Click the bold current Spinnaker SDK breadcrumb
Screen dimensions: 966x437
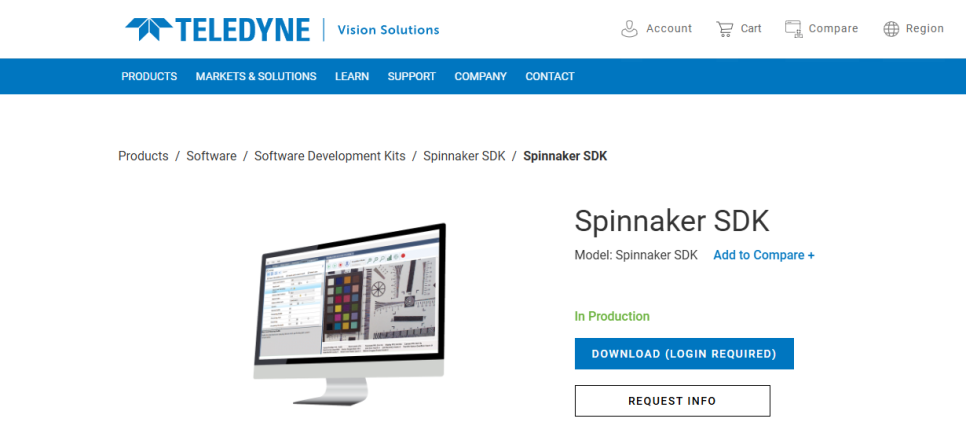(565, 156)
